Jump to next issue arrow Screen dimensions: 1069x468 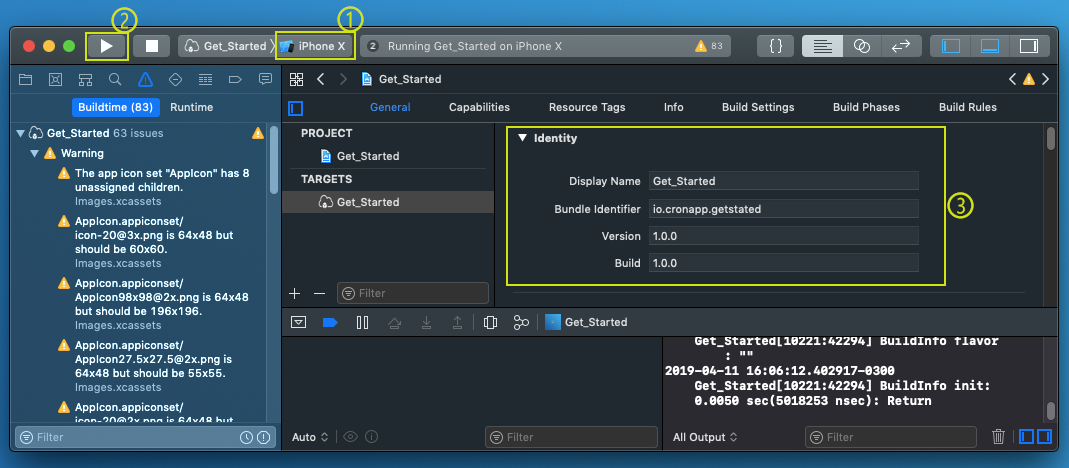[1046, 79]
